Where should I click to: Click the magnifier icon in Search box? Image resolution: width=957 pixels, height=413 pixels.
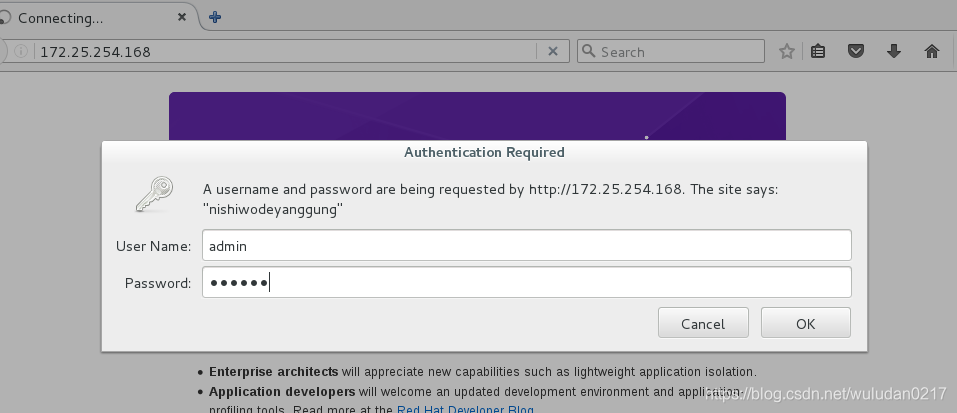tap(588, 51)
